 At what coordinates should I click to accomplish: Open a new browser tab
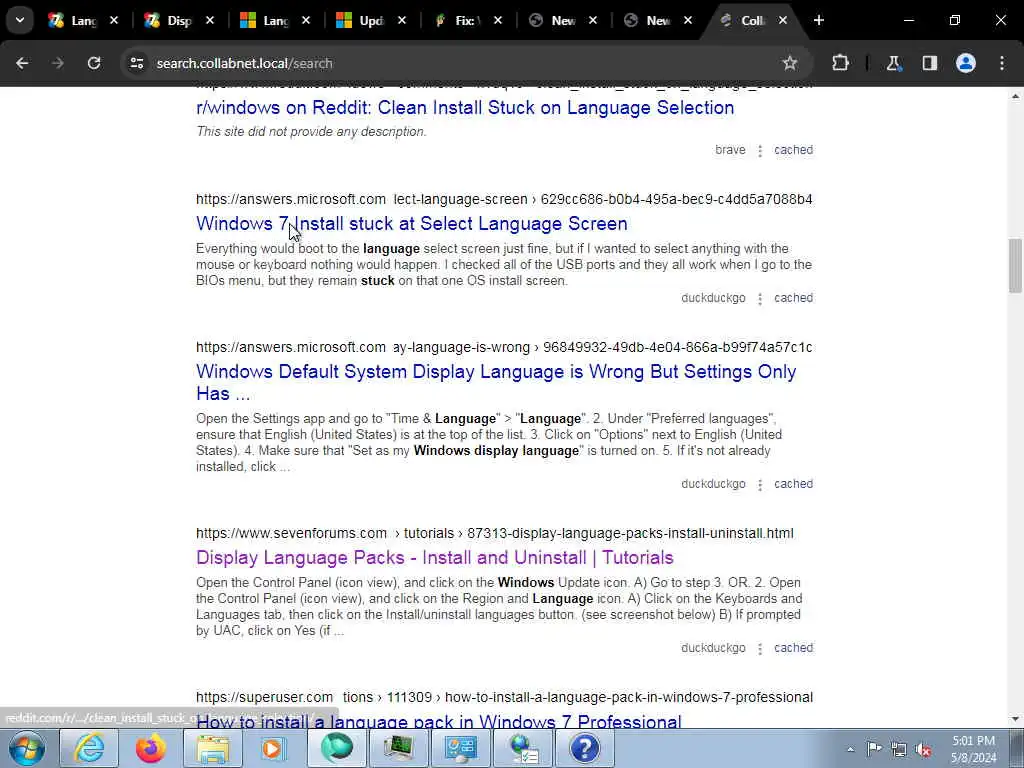(818, 20)
